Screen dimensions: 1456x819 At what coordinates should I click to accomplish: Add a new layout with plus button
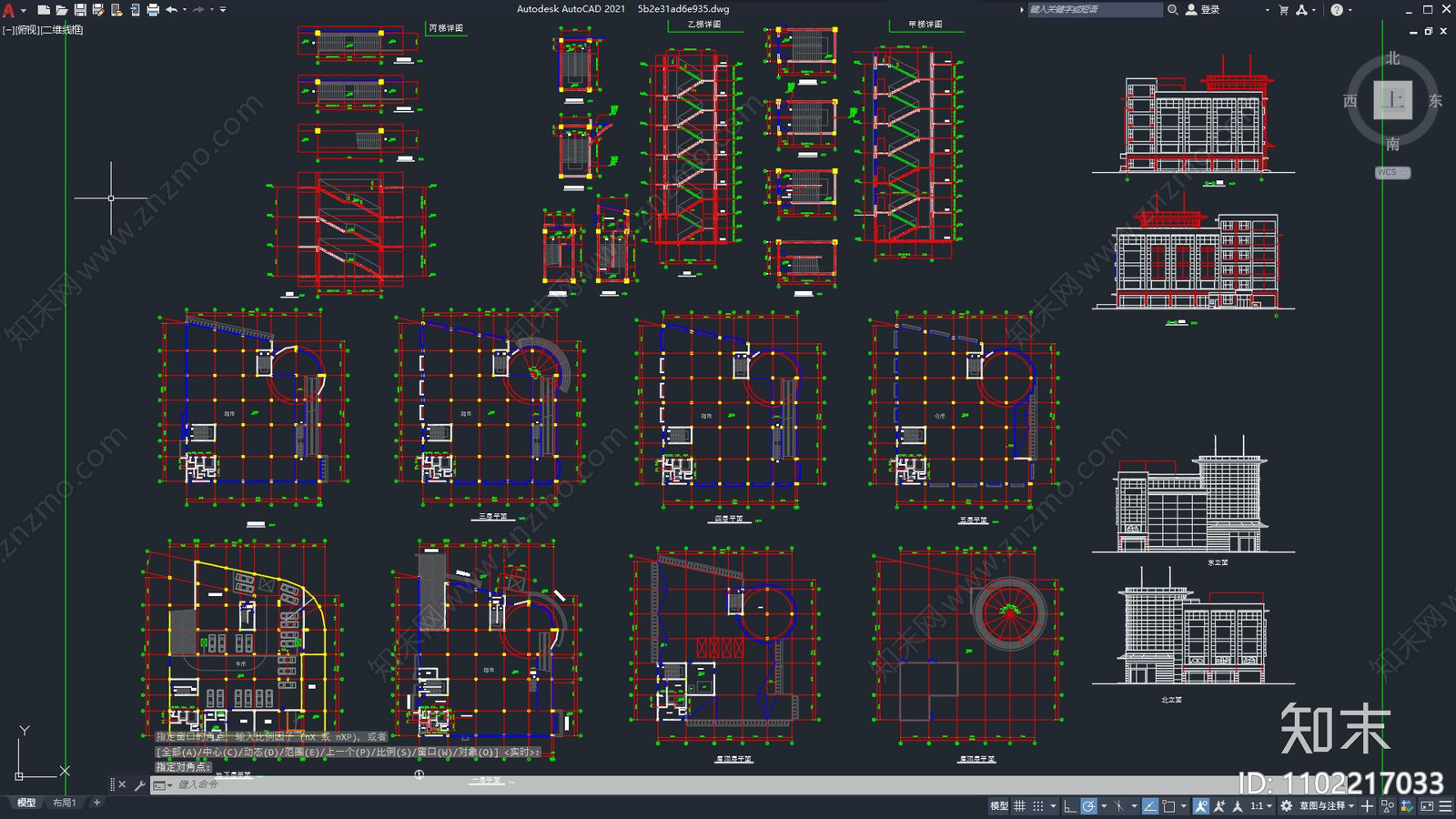coord(97,803)
